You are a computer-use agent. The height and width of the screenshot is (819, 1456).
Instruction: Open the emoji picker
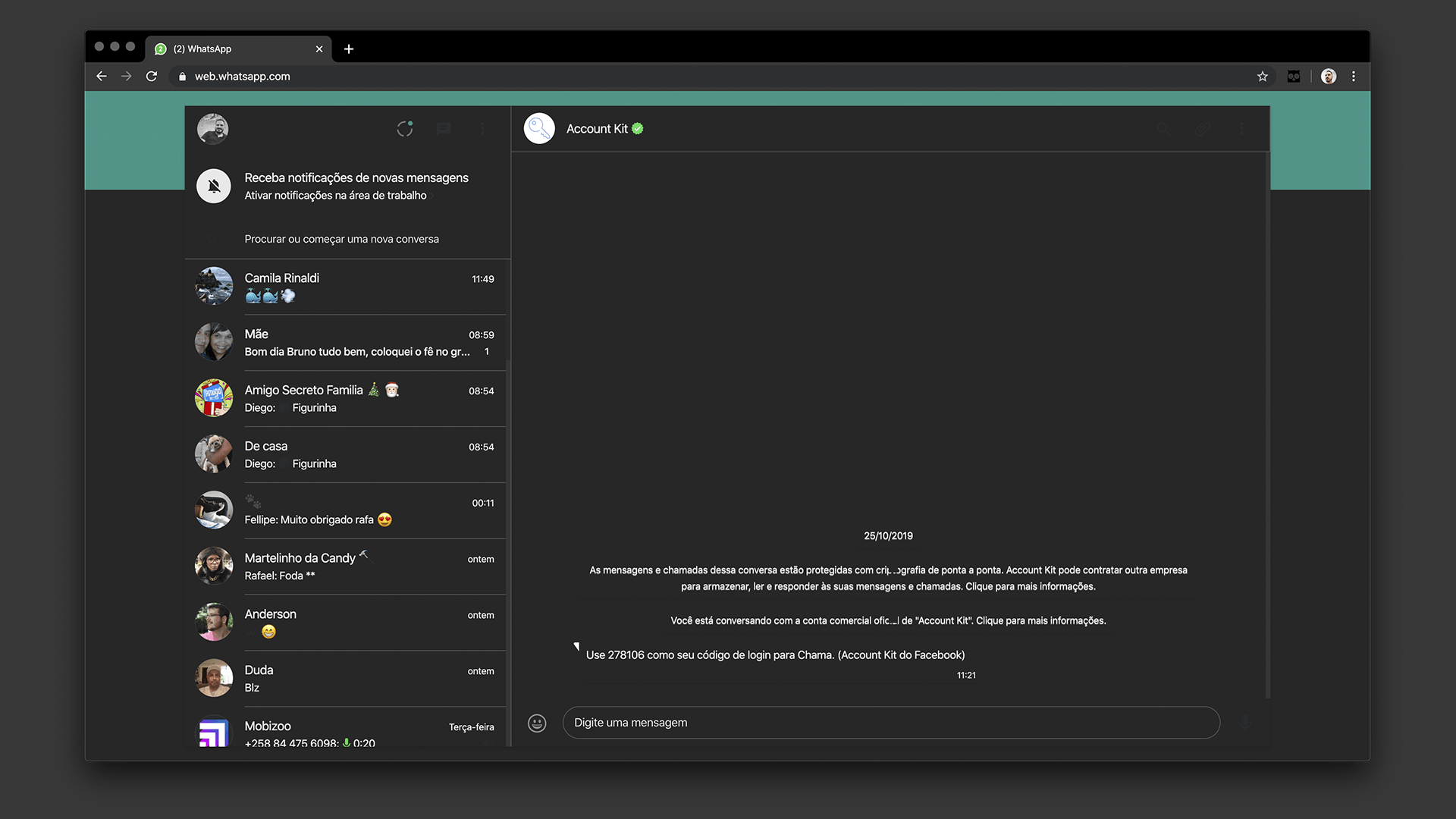[537, 723]
